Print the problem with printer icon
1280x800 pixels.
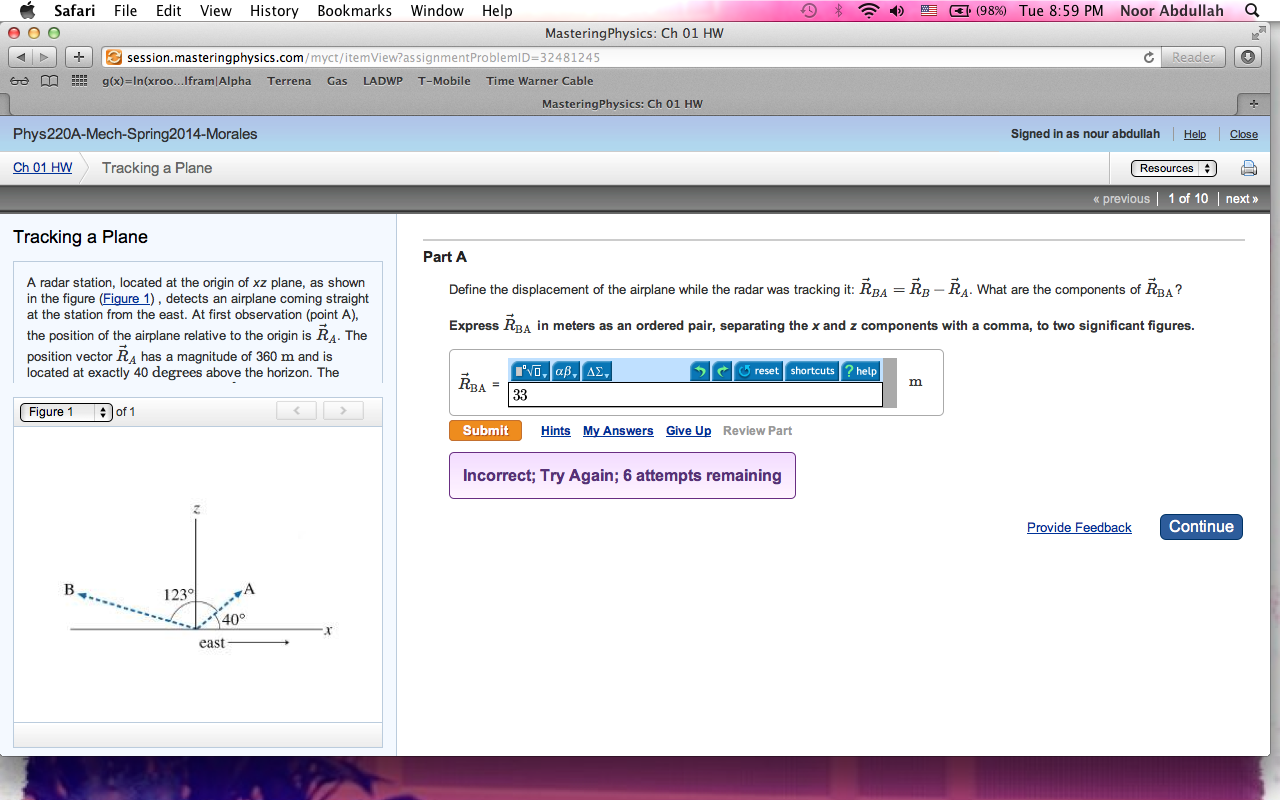pyautogui.click(x=1248, y=168)
